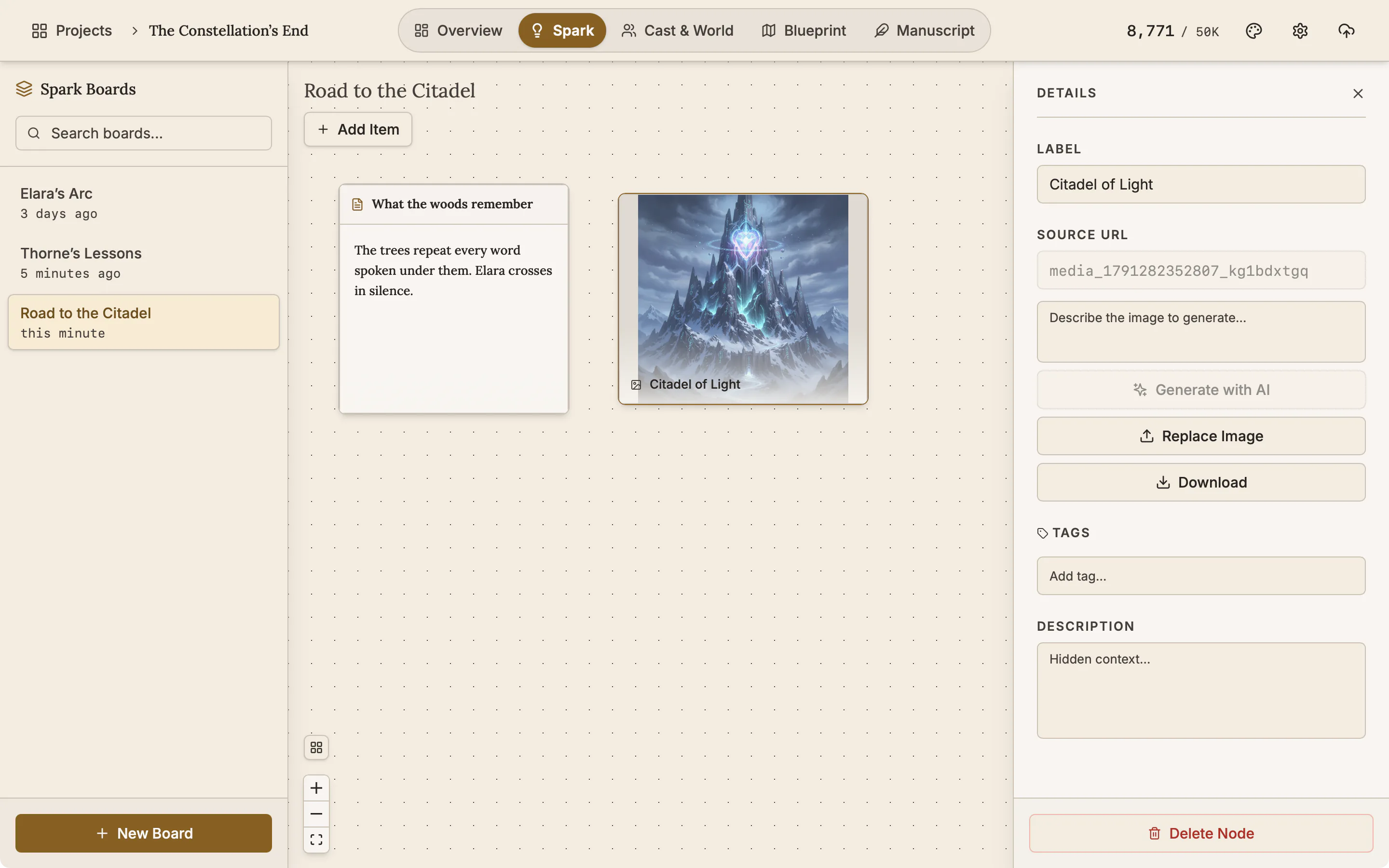The width and height of the screenshot is (1389, 868).
Task: Zoom out on the canvas
Action: click(x=316, y=814)
